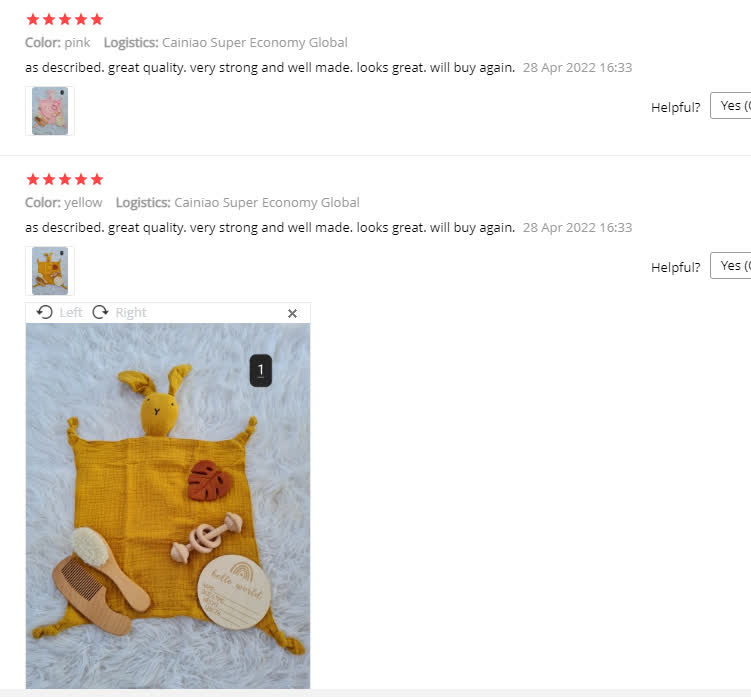Open the pink review photo thumbnail
The height and width of the screenshot is (697, 751).
click(x=50, y=111)
